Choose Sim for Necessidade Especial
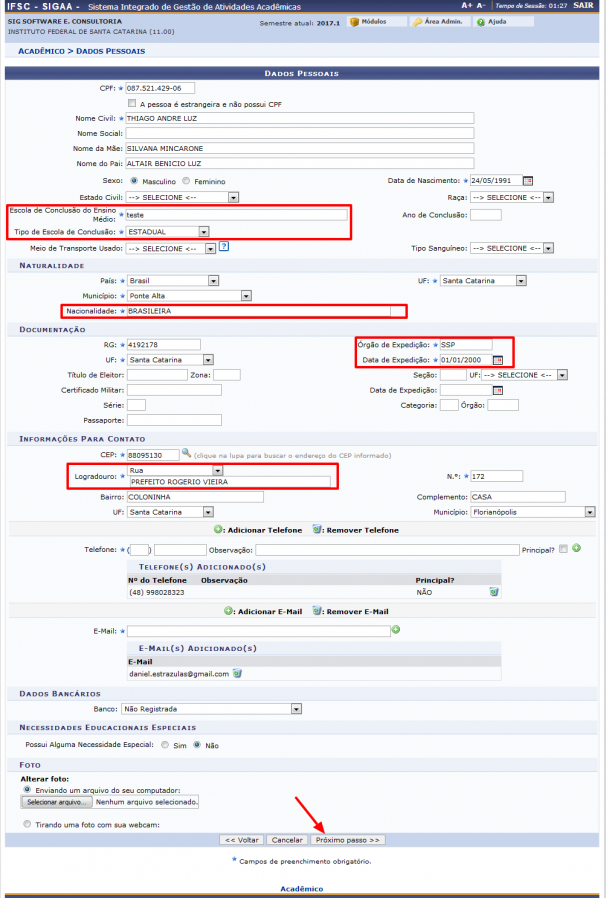This screenshot has width=606, height=898. point(166,744)
